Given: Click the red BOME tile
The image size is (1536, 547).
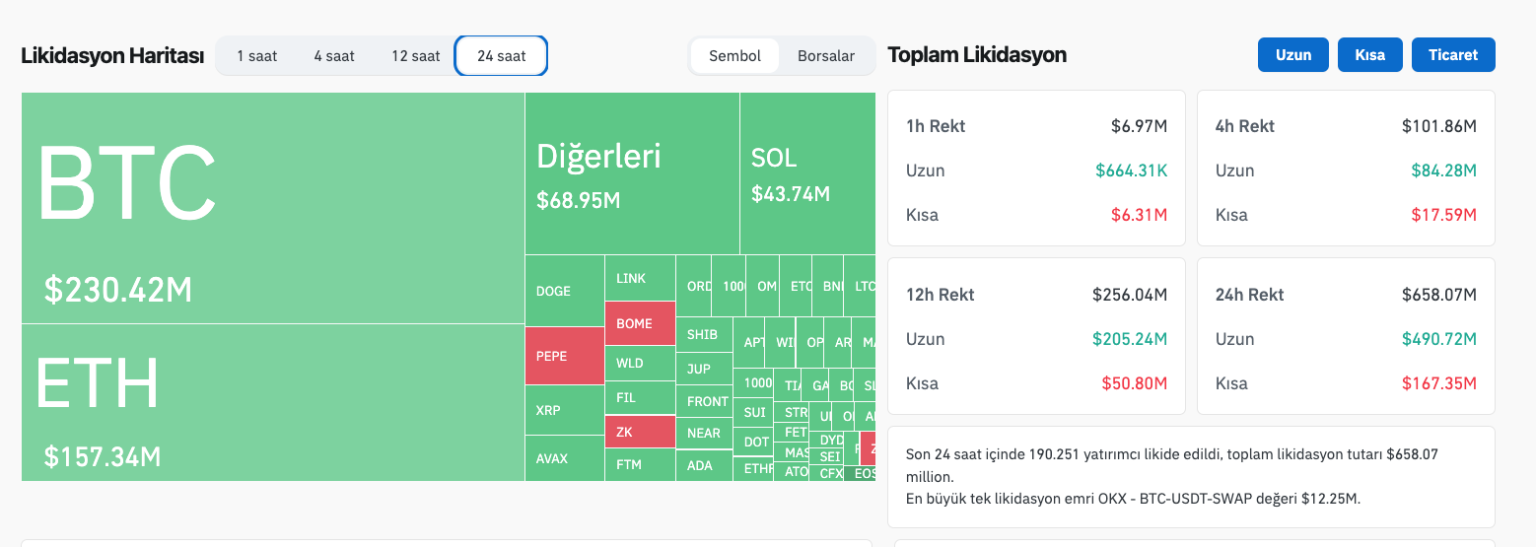Looking at the screenshot, I should pyautogui.click(x=639, y=324).
